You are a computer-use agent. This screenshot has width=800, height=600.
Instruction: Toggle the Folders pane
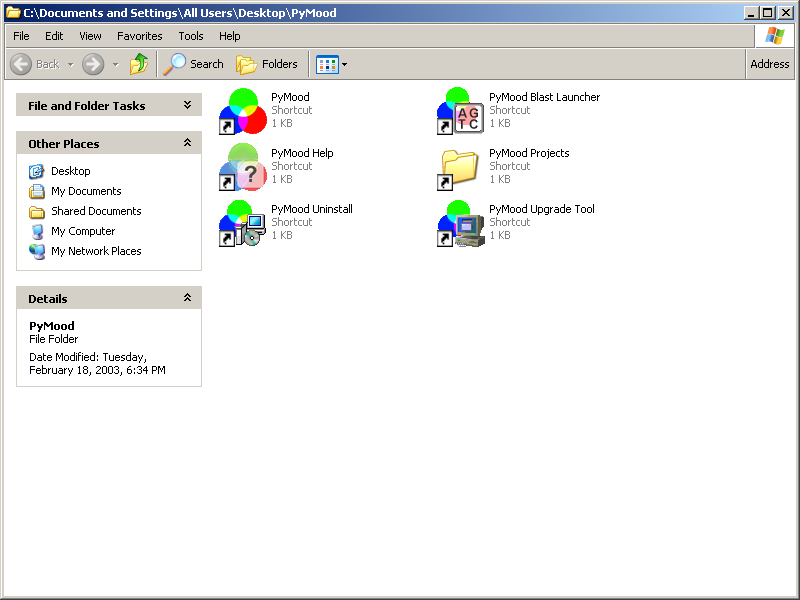(x=267, y=64)
